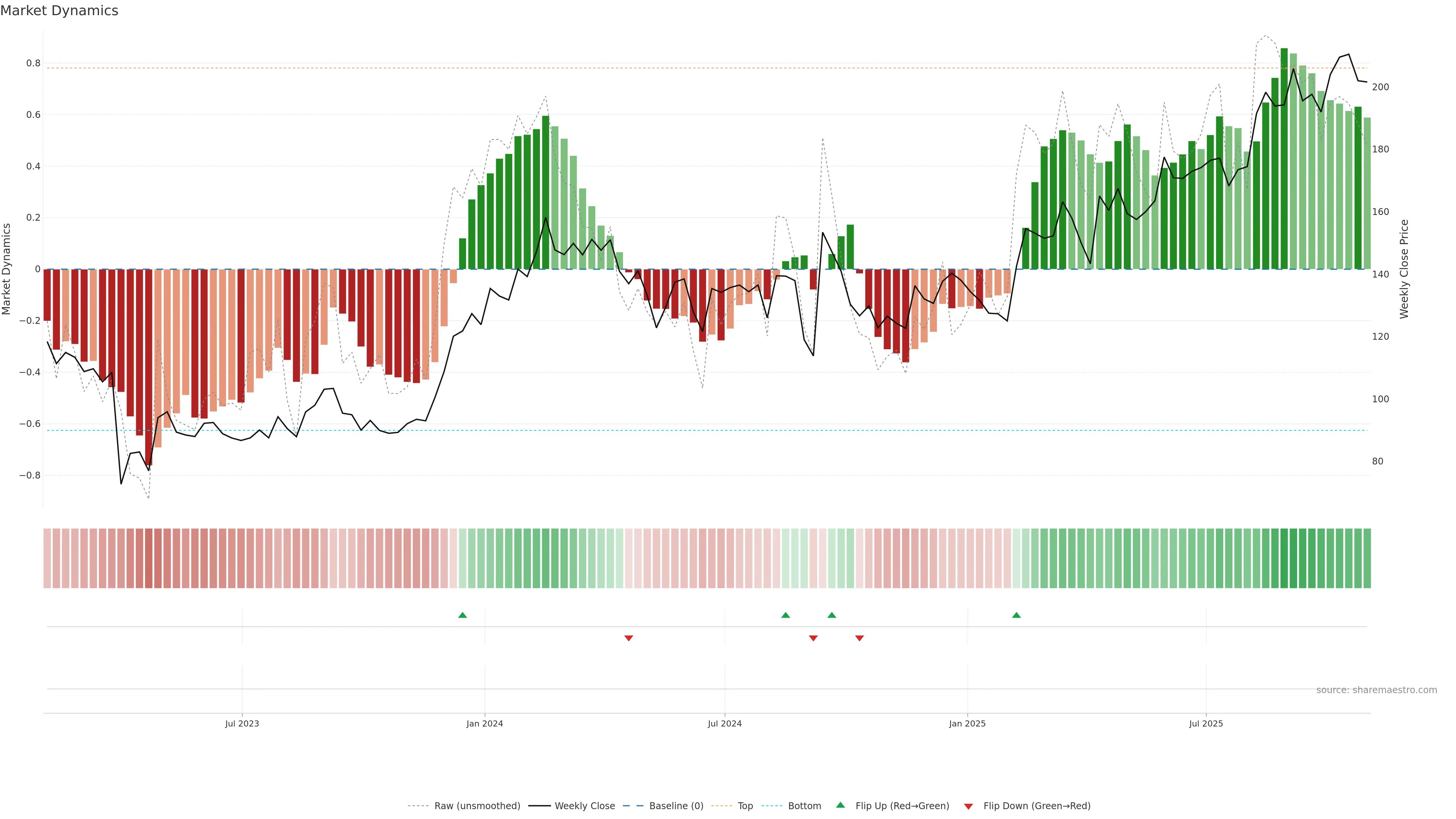Click the earliest green Flip Up triangle marker
This screenshot has height=819, width=1456.
(x=462, y=615)
